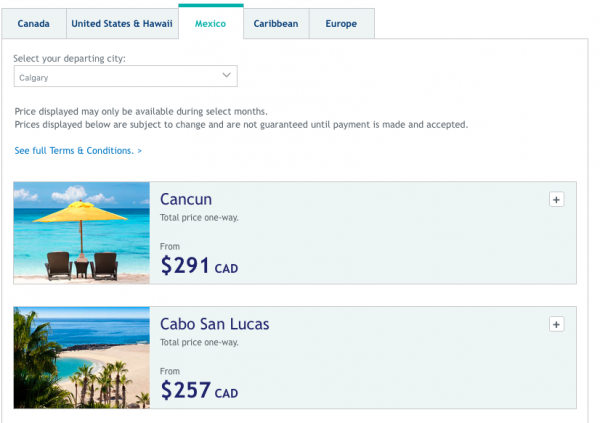Click the Cancun beach umbrella photo

point(82,233)
